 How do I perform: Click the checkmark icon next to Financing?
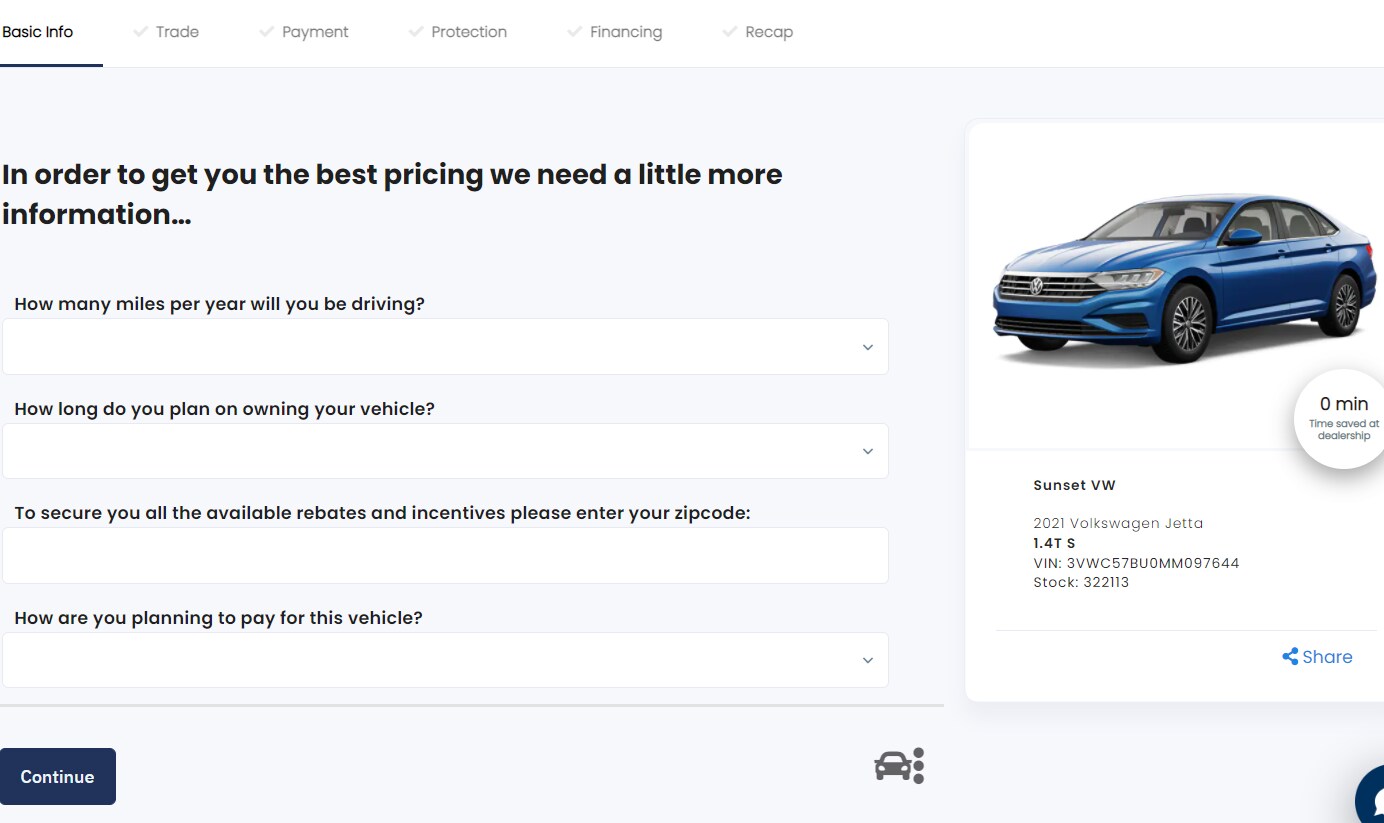(574, 32)
